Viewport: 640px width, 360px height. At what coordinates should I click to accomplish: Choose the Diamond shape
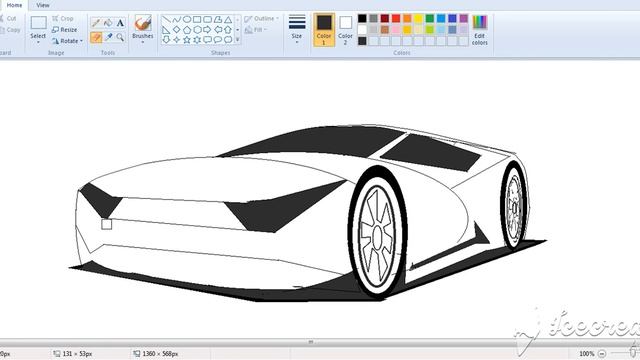176,29
